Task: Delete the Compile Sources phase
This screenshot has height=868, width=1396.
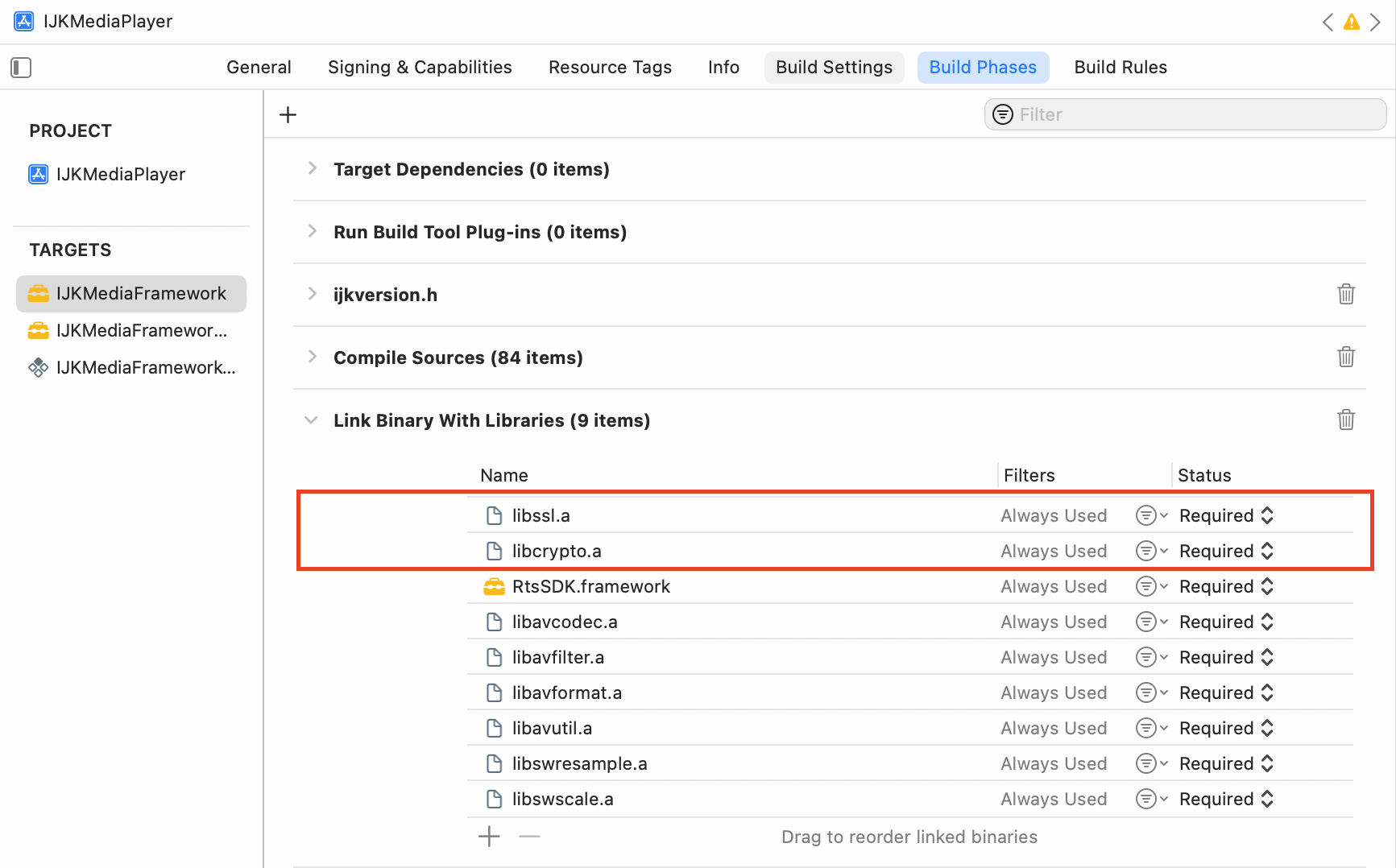Action: (x=1346, y=357)
